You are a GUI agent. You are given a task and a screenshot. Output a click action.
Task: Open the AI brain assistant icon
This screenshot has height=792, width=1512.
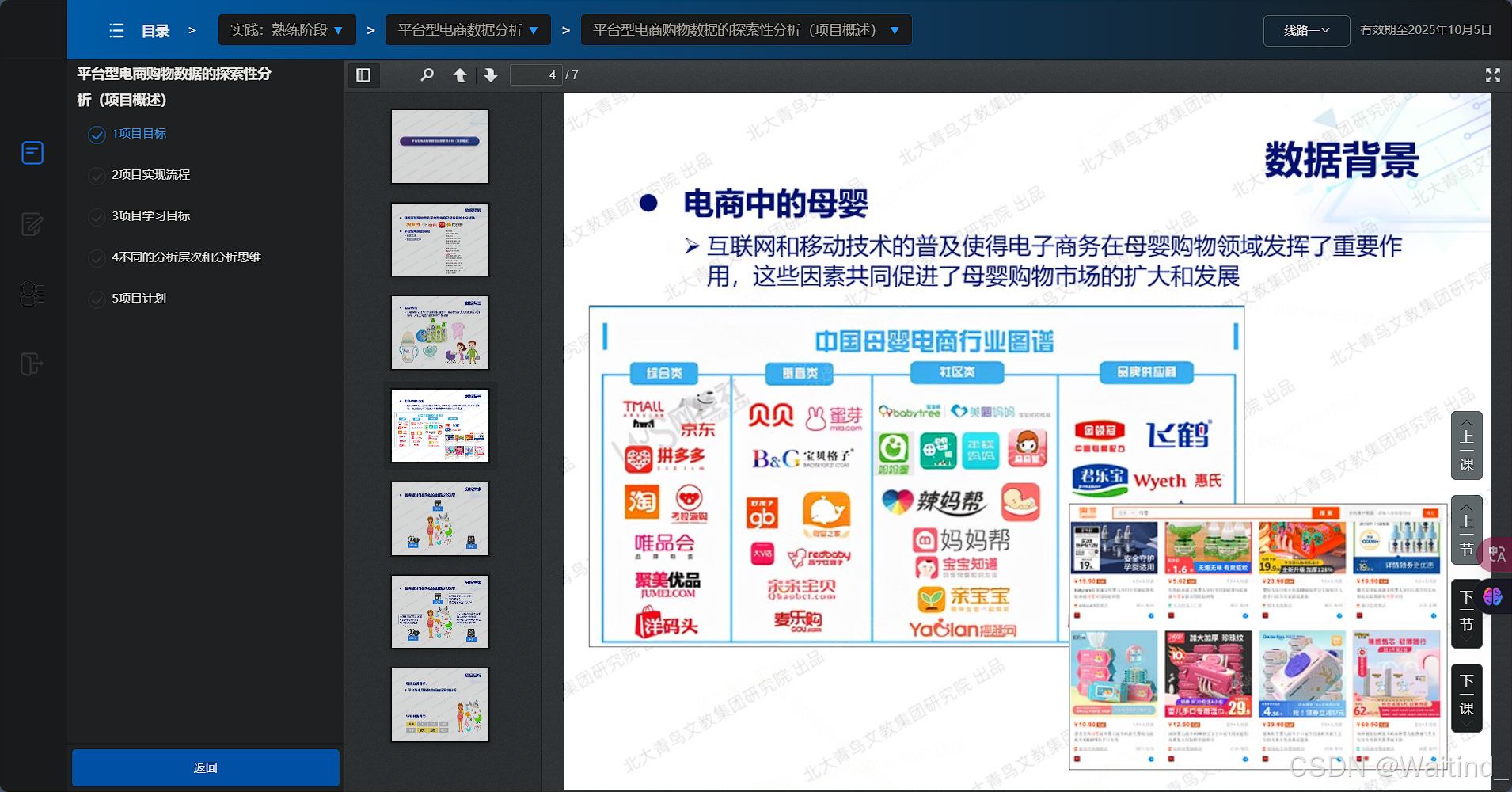pos(1493,596)
